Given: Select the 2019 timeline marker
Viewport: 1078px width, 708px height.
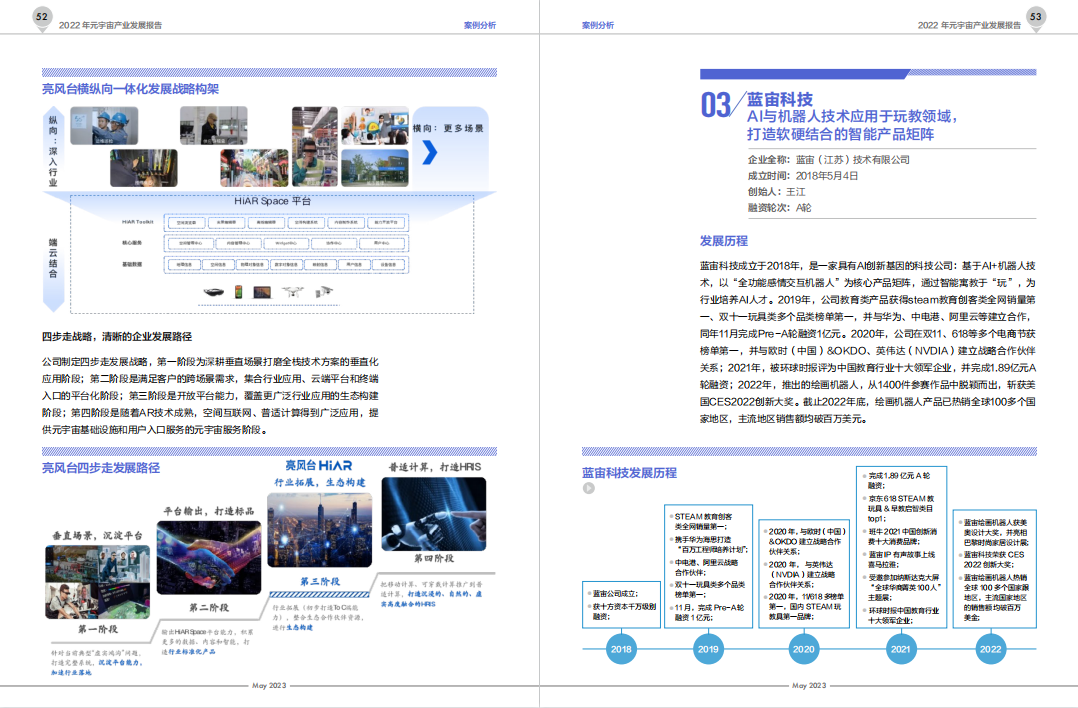Looking at the screenshot, I should click(708, 649).
